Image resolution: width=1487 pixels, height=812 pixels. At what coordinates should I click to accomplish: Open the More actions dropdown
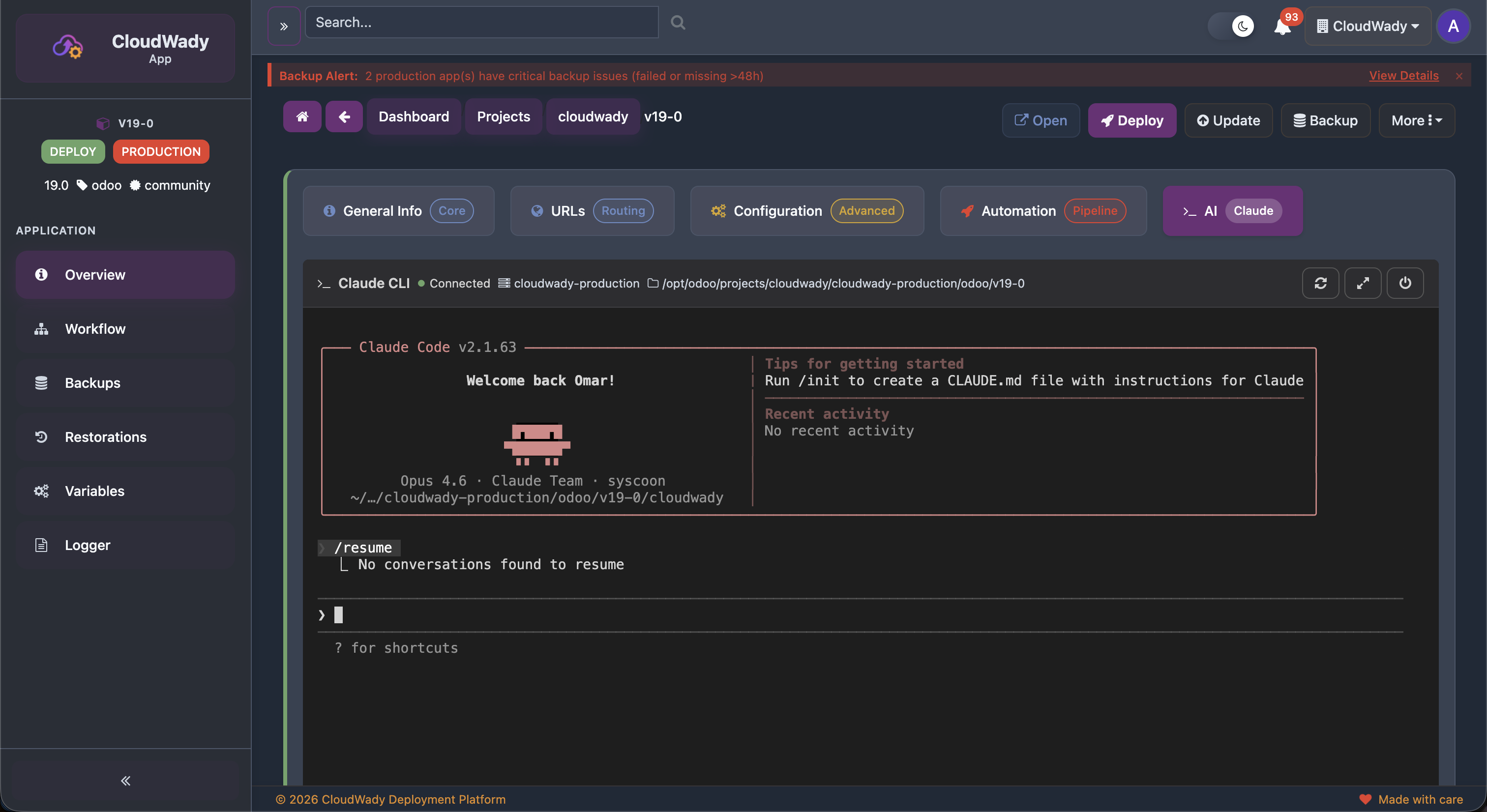pyautogui.click(x=1417, y=120)
